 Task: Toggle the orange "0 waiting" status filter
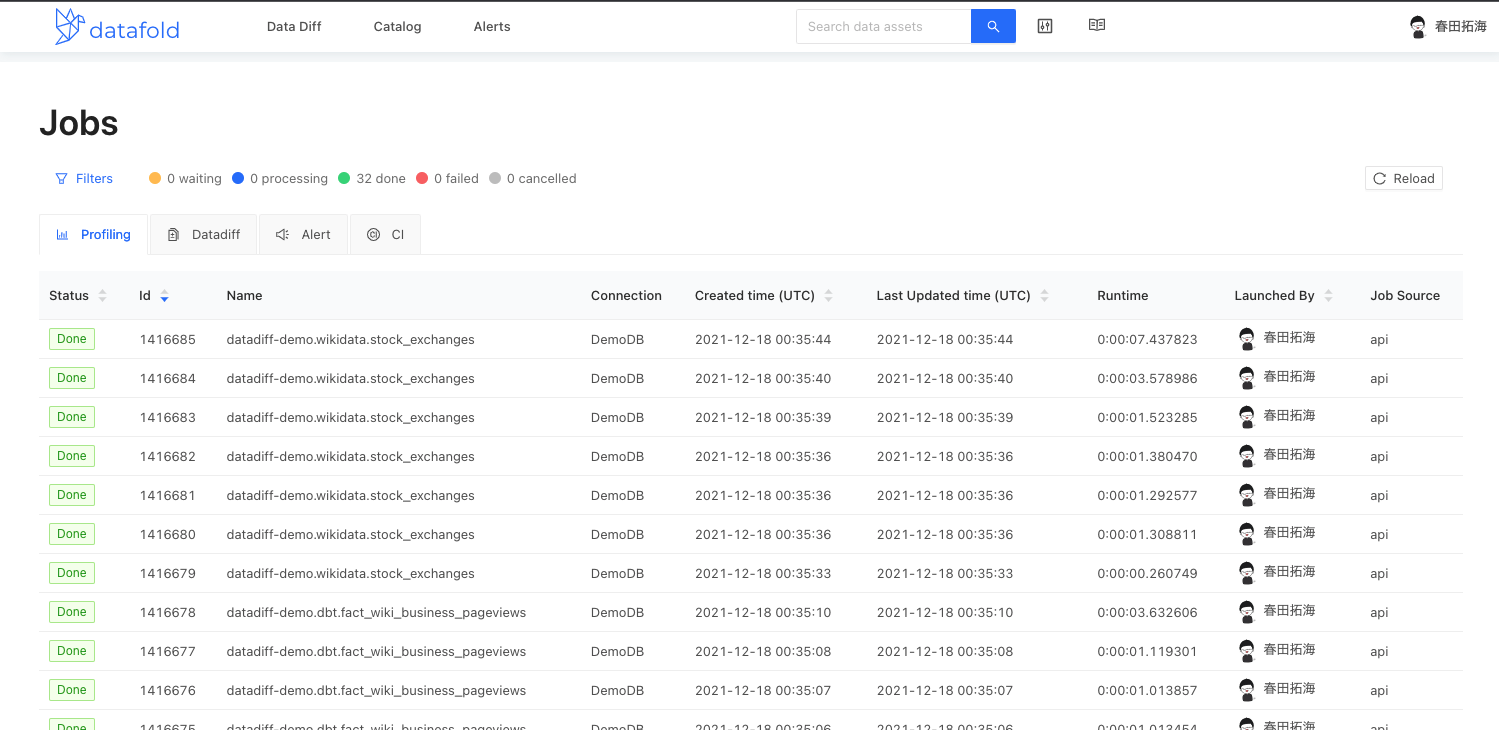[185, 178]
